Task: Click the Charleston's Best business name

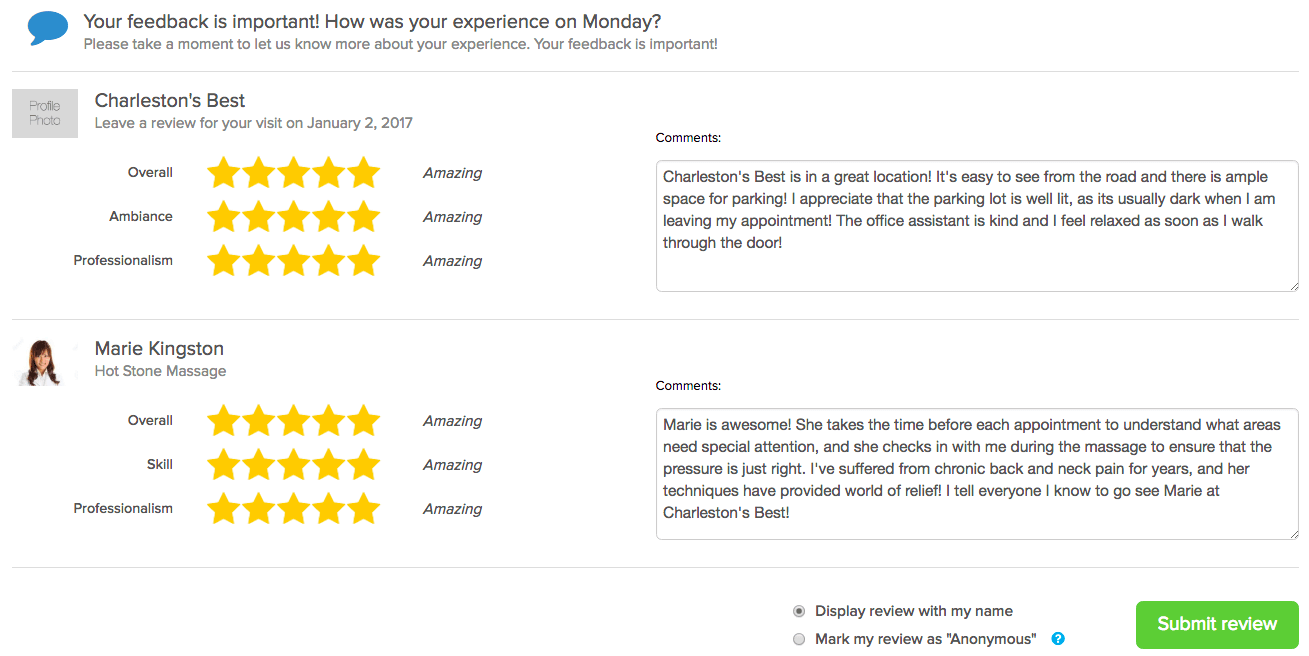Action: (169, 100)
